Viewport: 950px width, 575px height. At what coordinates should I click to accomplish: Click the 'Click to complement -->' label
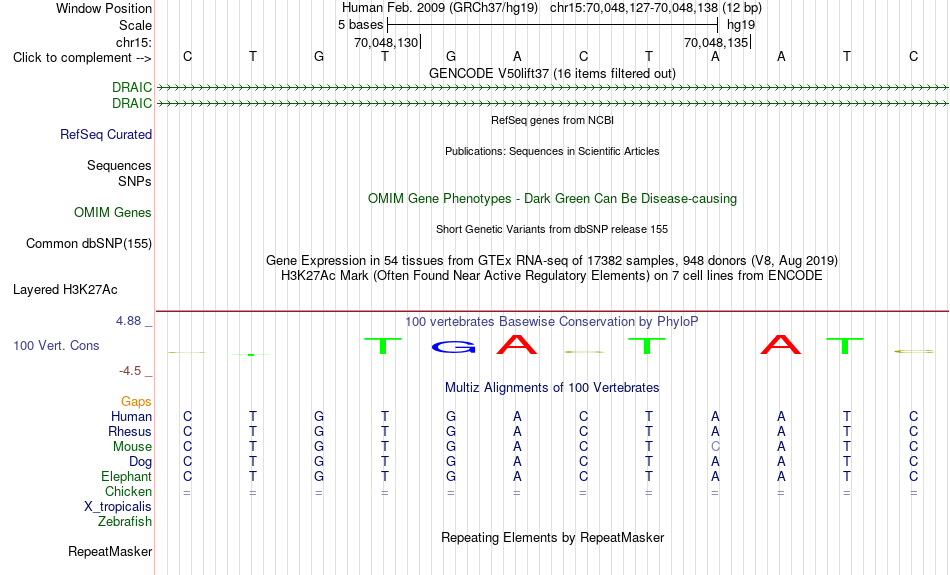tap(82, 58)
